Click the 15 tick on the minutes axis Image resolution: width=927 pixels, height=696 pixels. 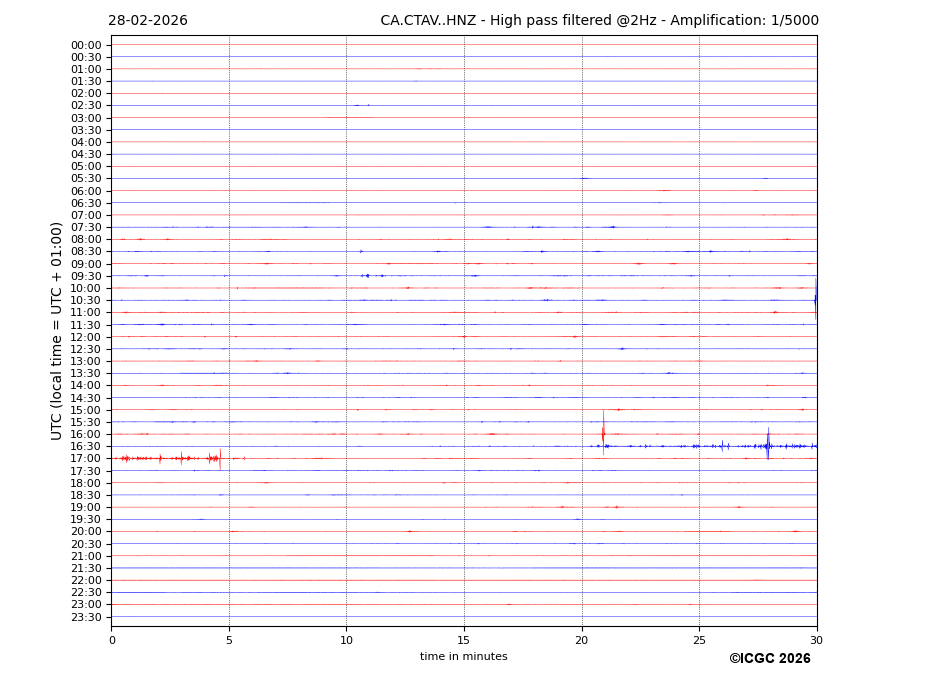click(464, 640)
